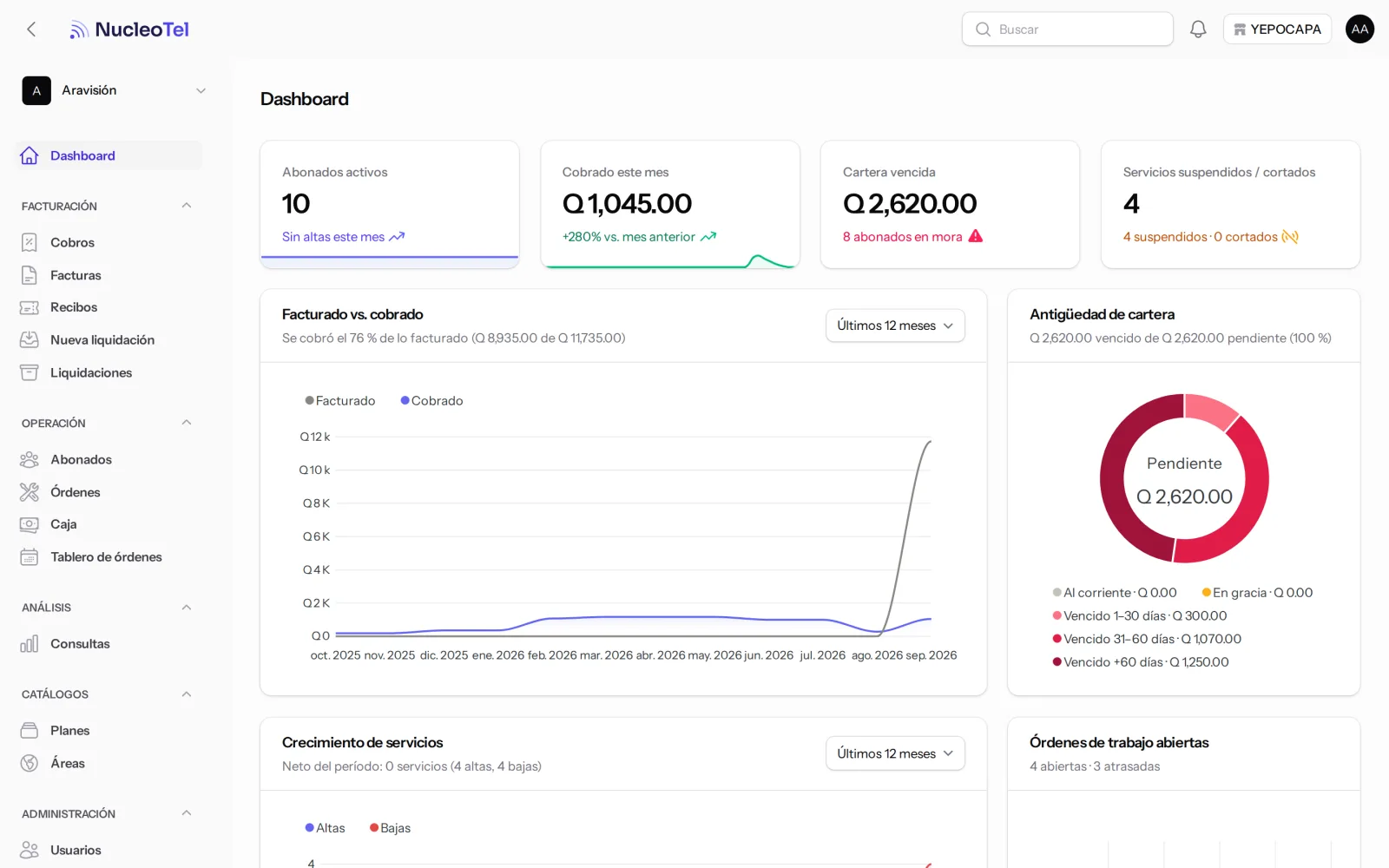This screenshot has height=868, width=1389.
Task: Click the Liquidaciones archive icon
Action: 30,372
